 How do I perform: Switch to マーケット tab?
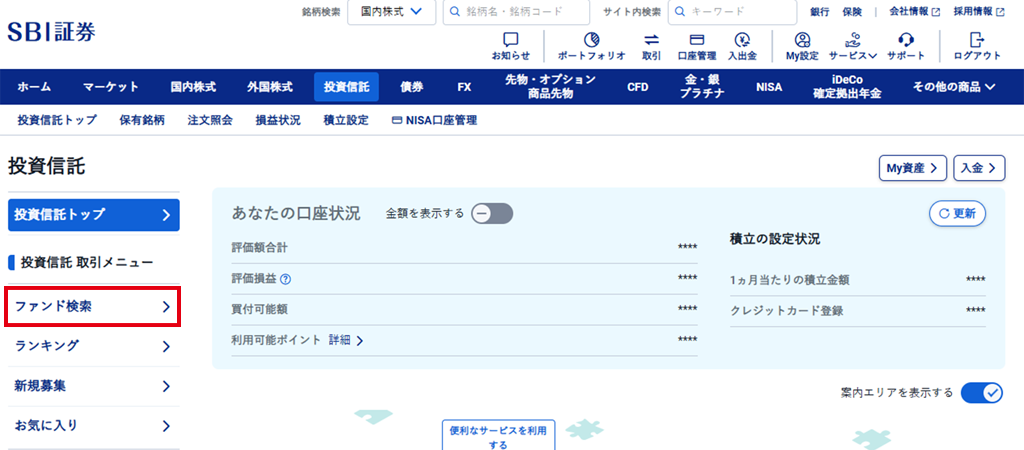[x=110, y=87]
